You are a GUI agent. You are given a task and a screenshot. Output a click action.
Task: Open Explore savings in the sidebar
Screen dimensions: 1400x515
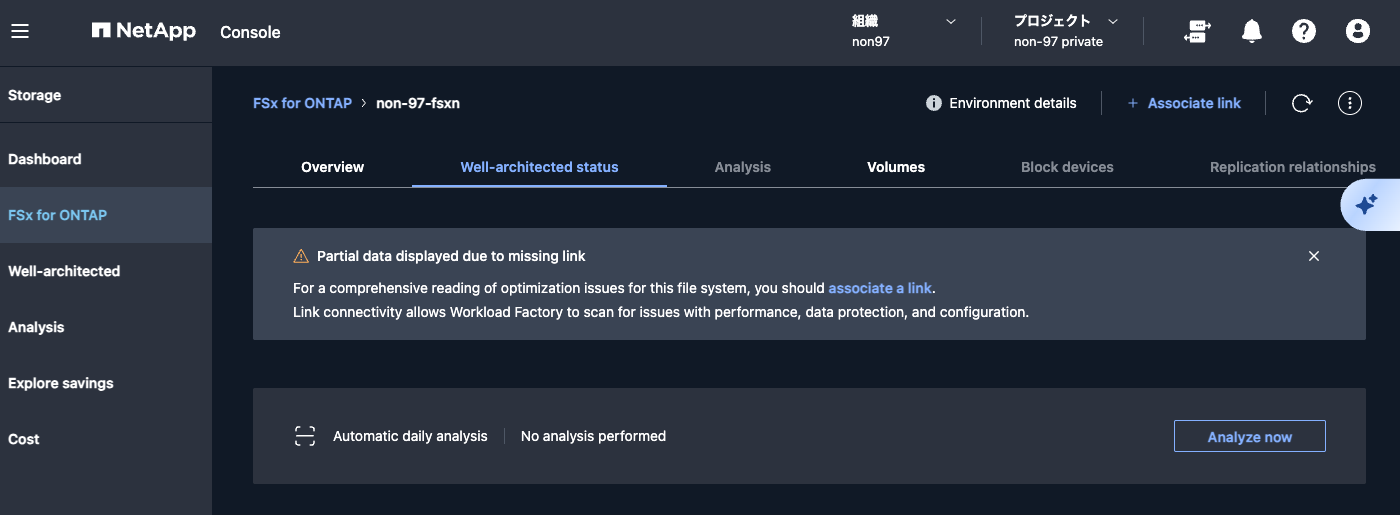click(106, 383)
